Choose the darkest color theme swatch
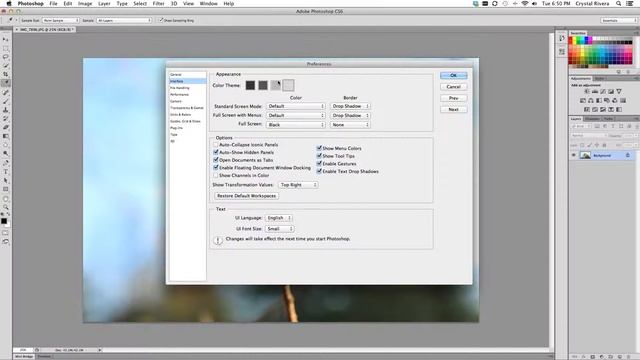 (x=250, y=85)
